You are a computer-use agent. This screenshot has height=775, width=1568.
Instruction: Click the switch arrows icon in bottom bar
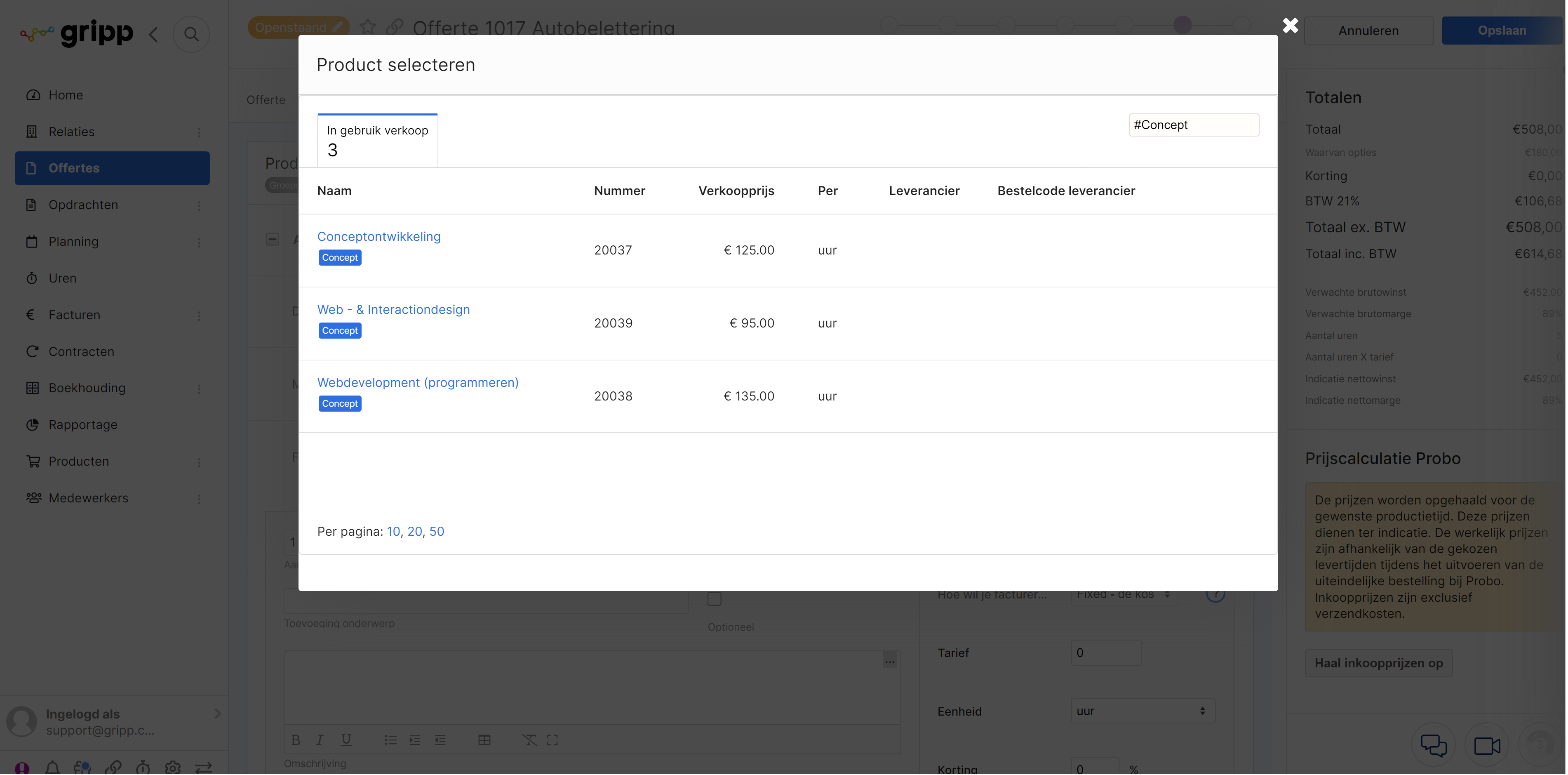coord(204,768)
